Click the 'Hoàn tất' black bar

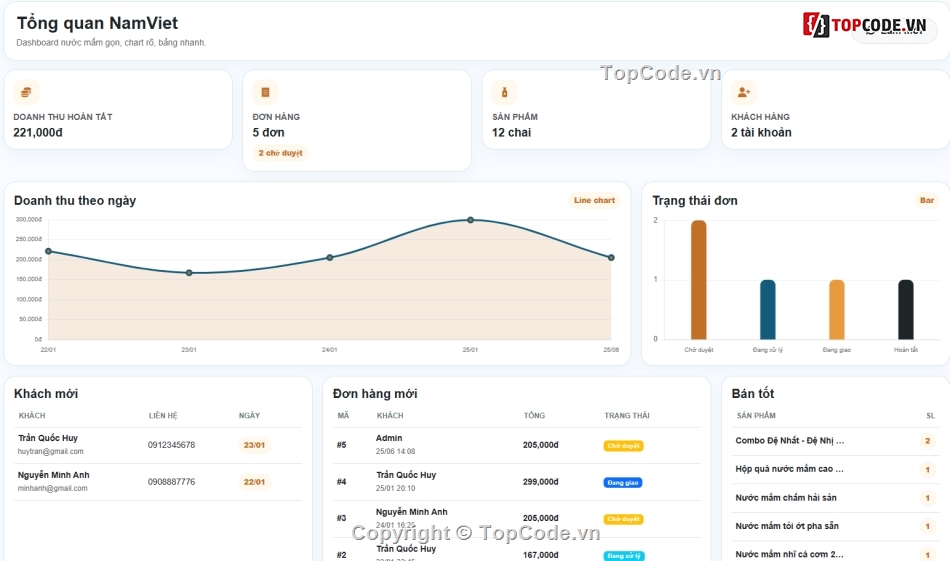coord(906,310)
